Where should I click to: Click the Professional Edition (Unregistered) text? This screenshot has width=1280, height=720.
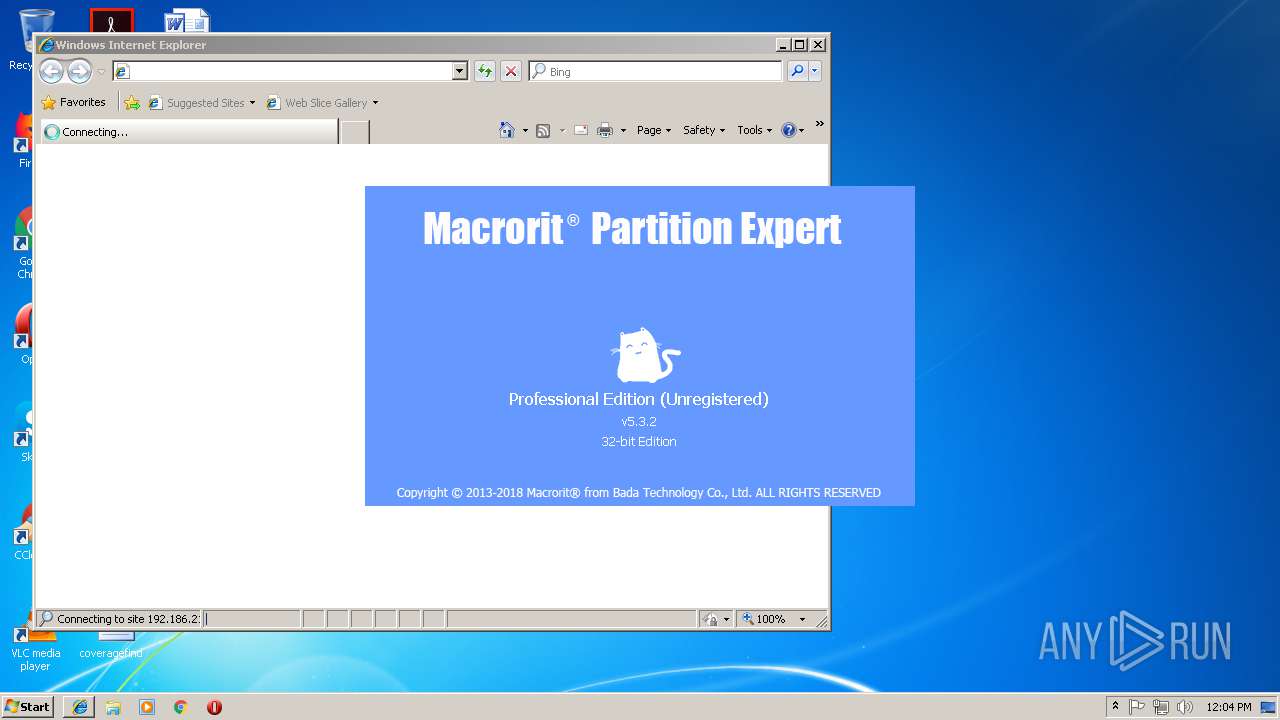tap(639, 399)
